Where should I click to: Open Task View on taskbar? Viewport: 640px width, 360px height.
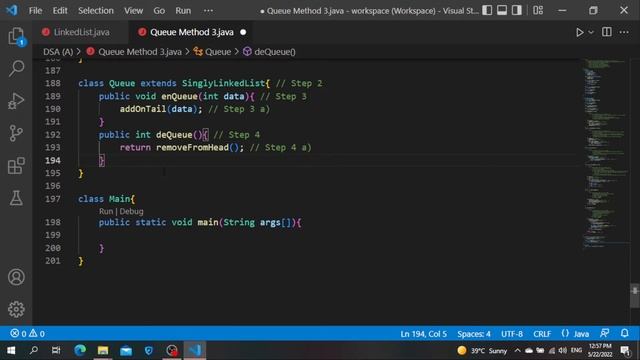pos(56,351)
